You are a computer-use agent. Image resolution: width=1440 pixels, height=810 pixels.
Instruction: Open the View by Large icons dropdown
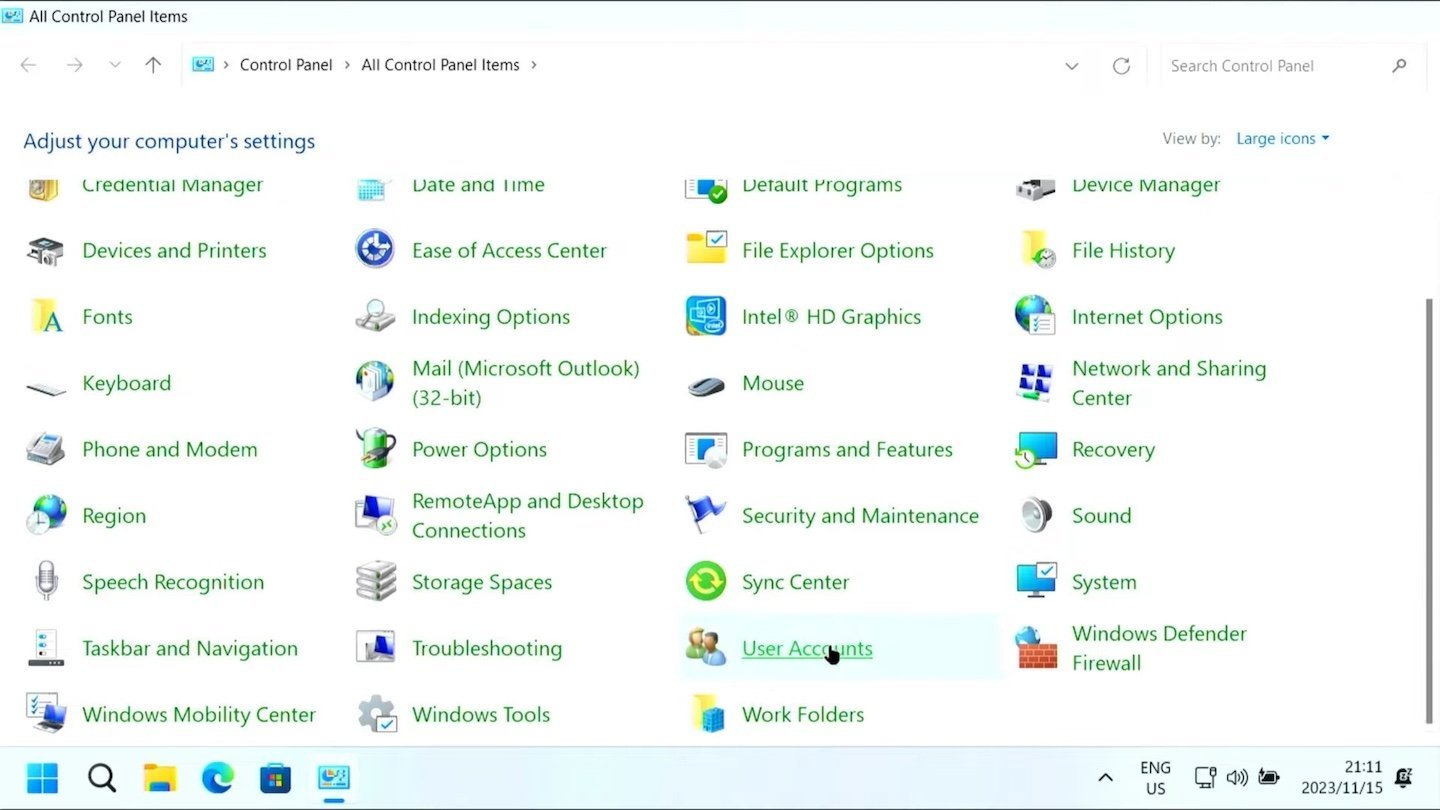1283,139
